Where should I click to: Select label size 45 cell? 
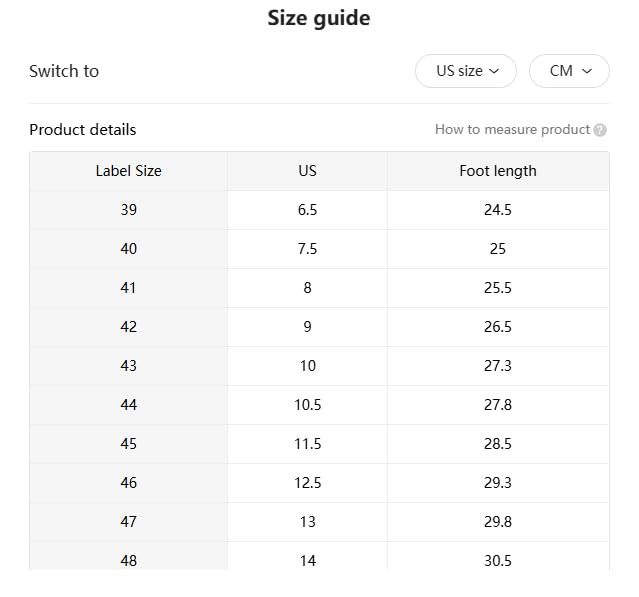click(128, 444)
